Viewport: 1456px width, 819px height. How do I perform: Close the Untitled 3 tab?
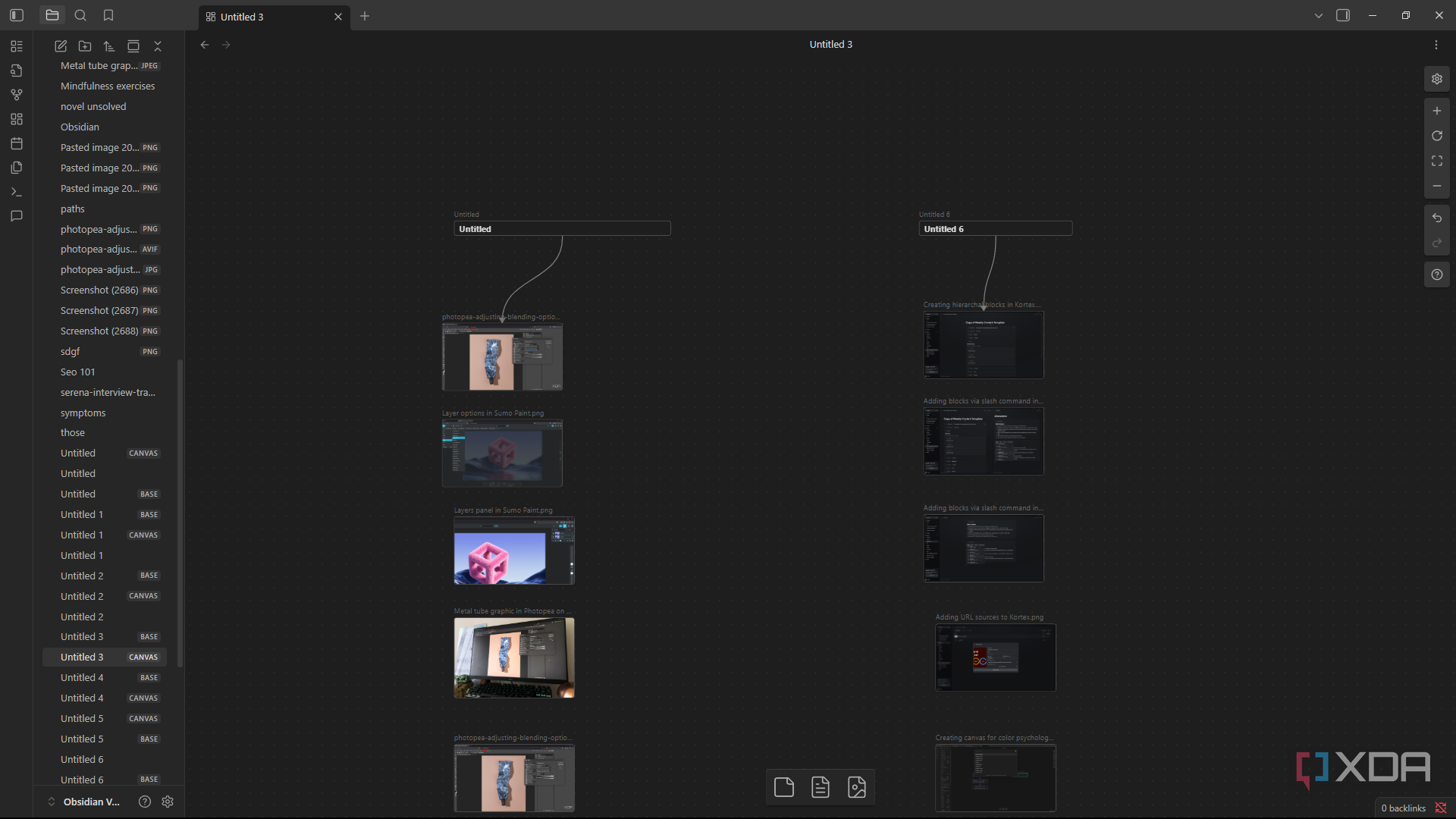coord(338,17)
